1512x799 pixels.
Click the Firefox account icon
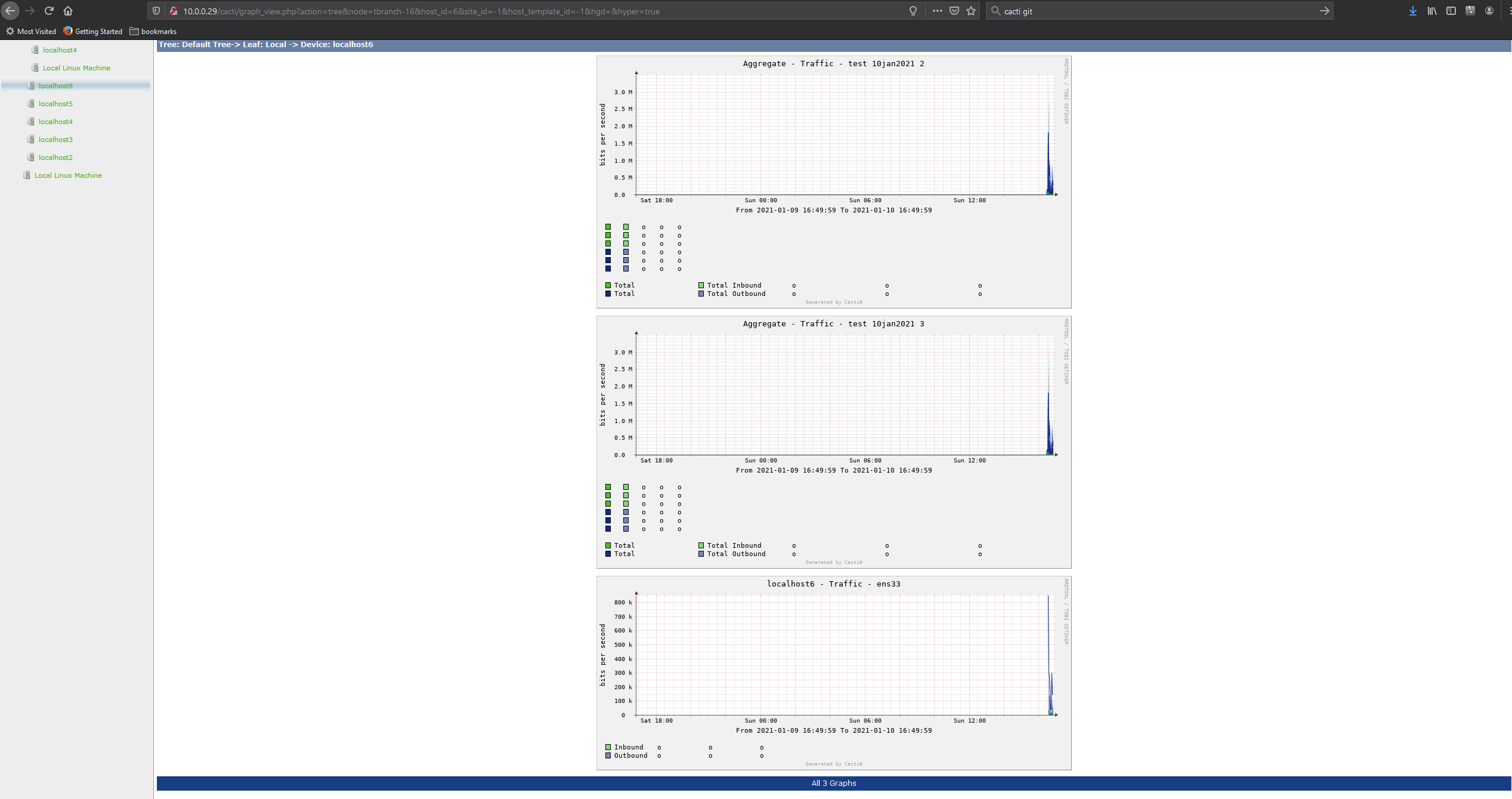[1489, 11]
